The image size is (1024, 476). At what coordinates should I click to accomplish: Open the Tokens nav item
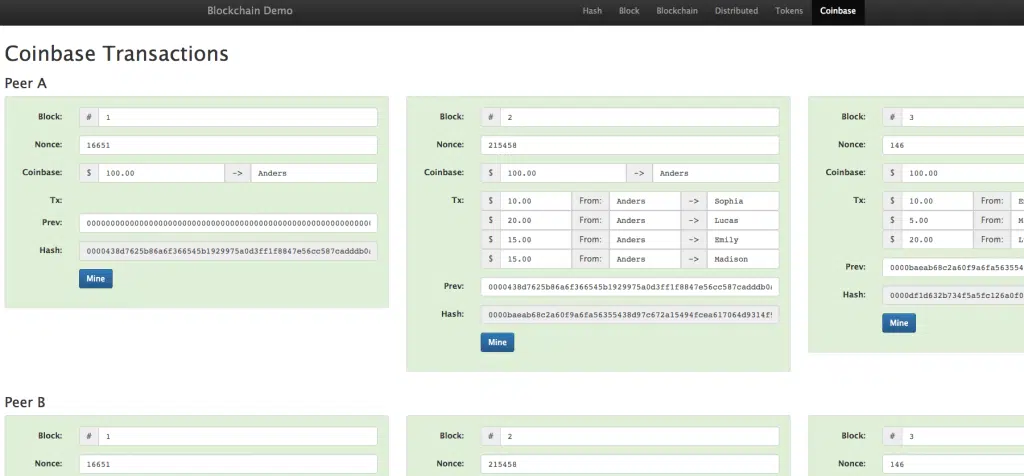pyautogui.click(x=789, y=11)
